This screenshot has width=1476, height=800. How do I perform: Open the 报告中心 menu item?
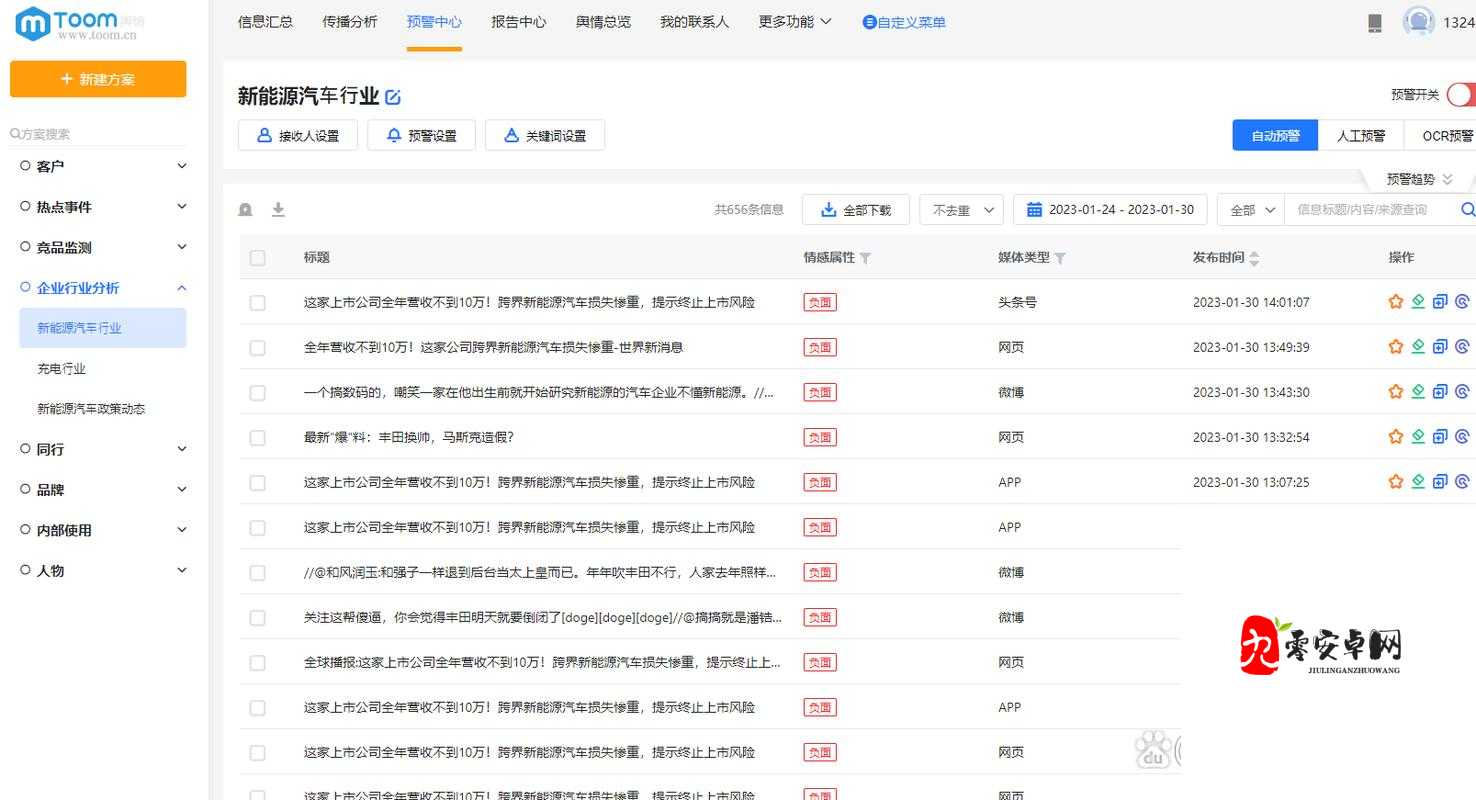click(x=518, y=21)
